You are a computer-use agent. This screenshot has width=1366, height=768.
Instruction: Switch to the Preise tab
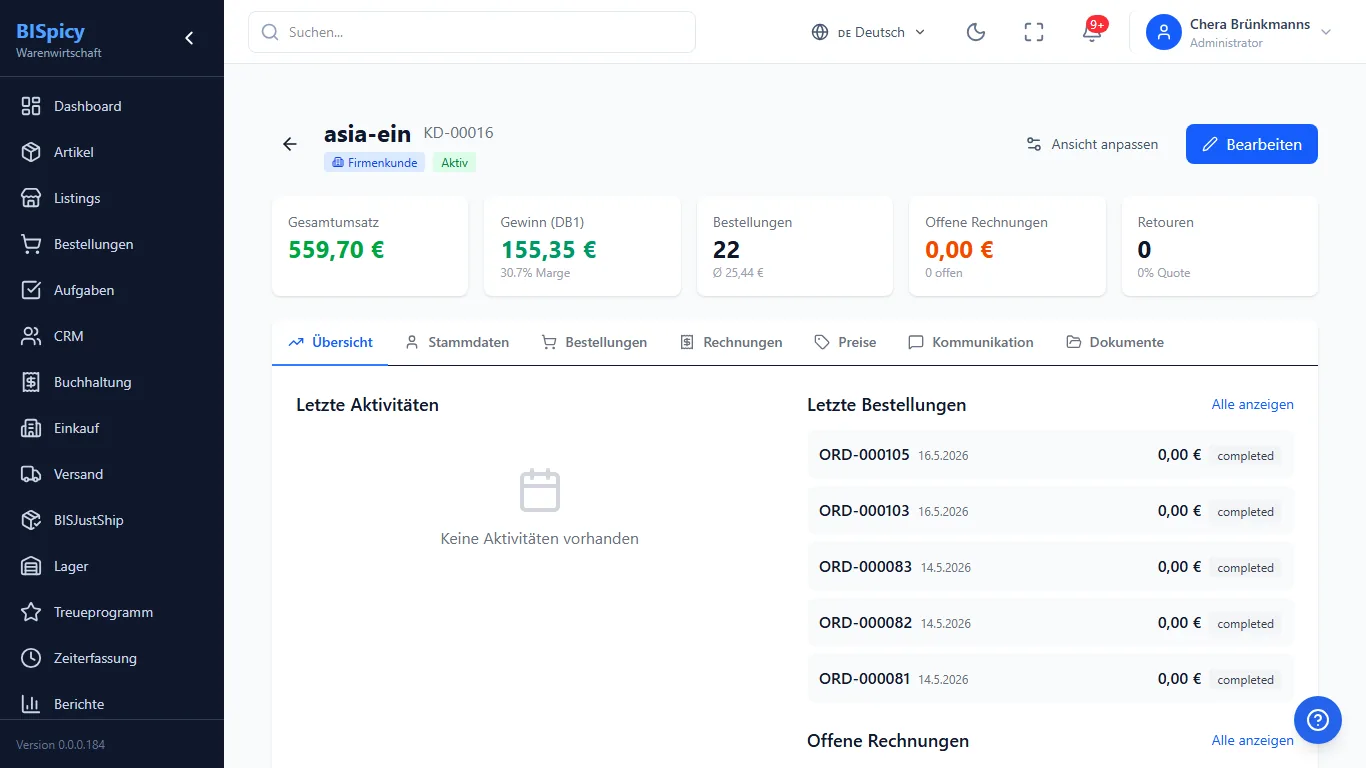(845, 342)
